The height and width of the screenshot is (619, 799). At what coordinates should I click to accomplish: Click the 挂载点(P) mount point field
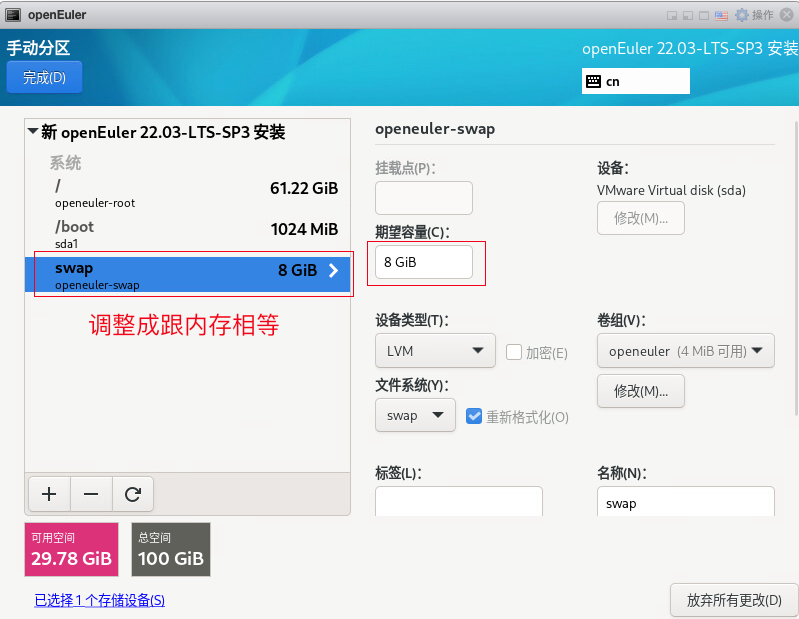(x=424, y=198)
